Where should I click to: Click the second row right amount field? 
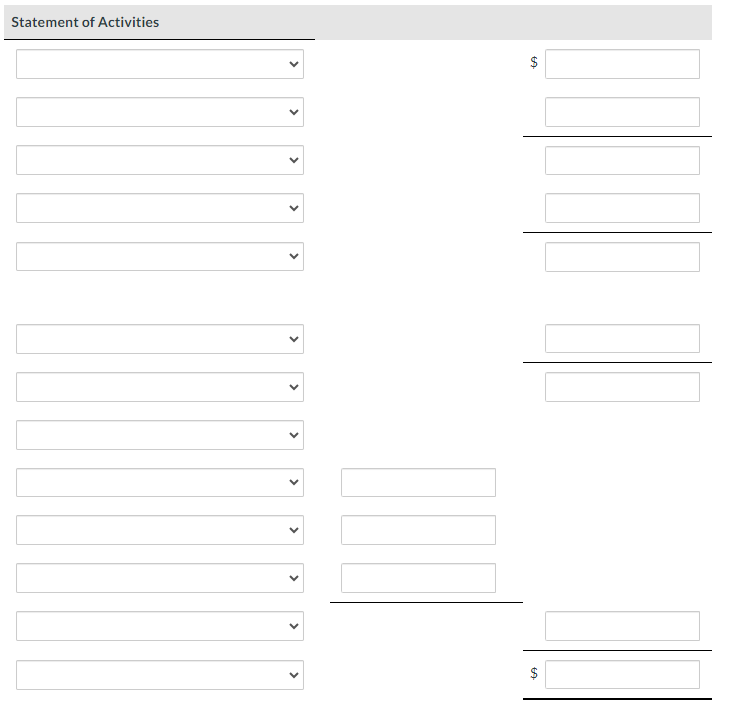622,112
